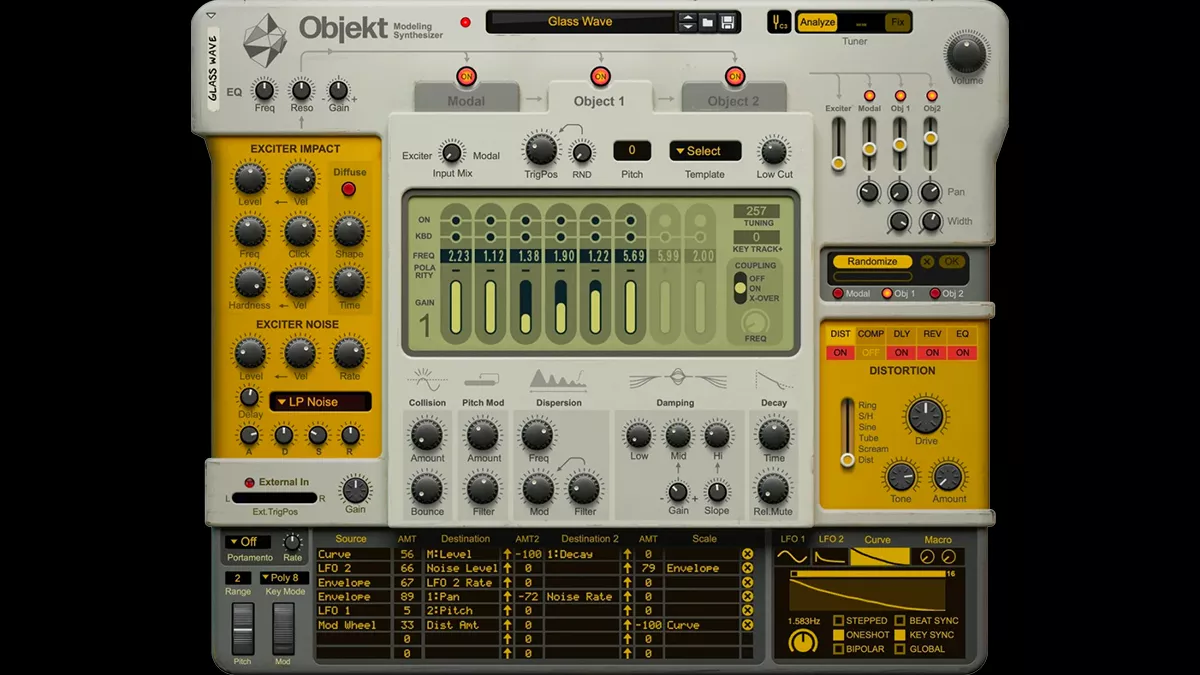Toggle the Diffuse LED button

[x=349, y=189]
